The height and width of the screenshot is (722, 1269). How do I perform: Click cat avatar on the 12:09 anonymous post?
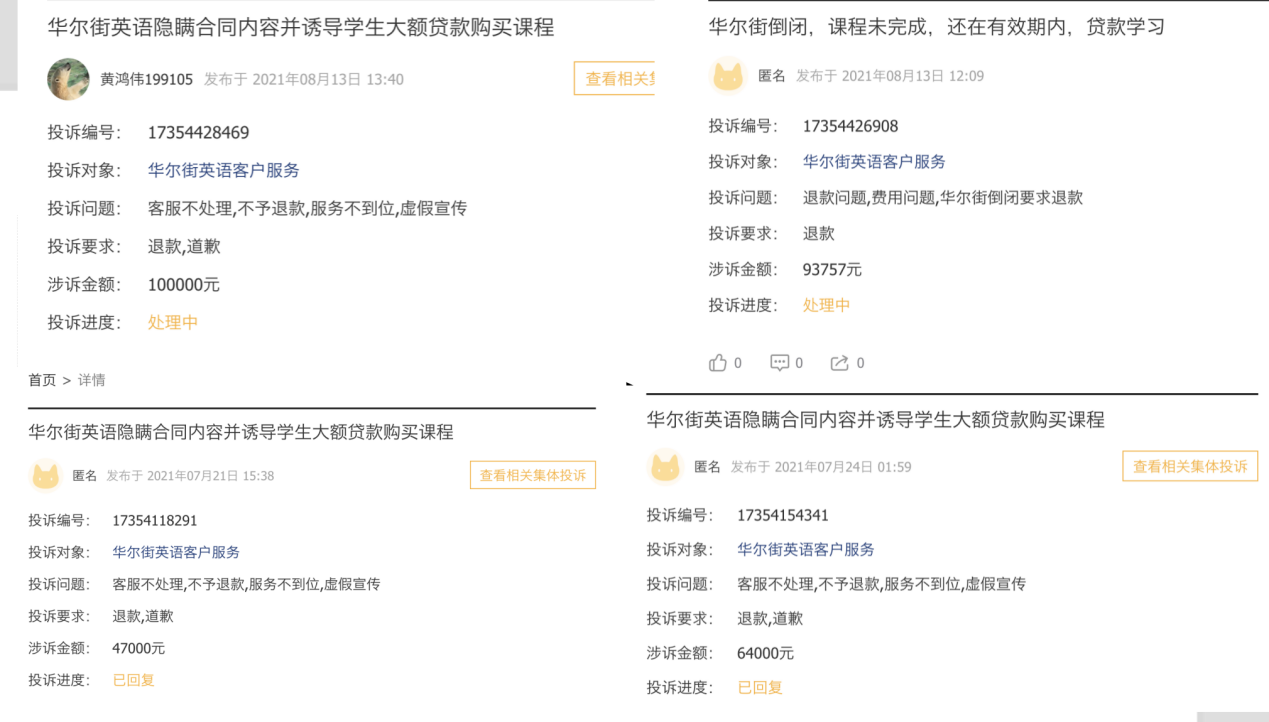(727, 76)
